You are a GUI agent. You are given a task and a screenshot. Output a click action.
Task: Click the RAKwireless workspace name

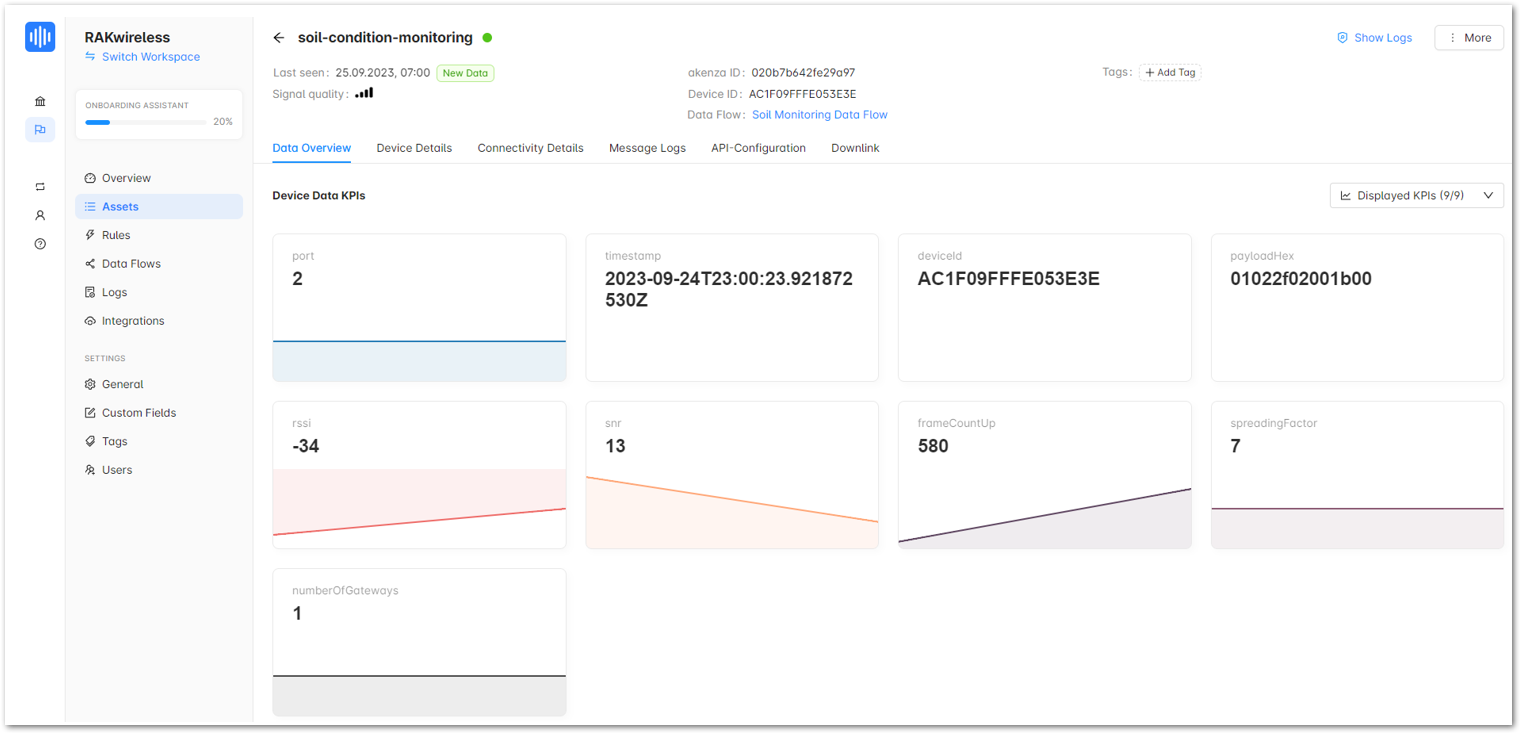[127, 37]
